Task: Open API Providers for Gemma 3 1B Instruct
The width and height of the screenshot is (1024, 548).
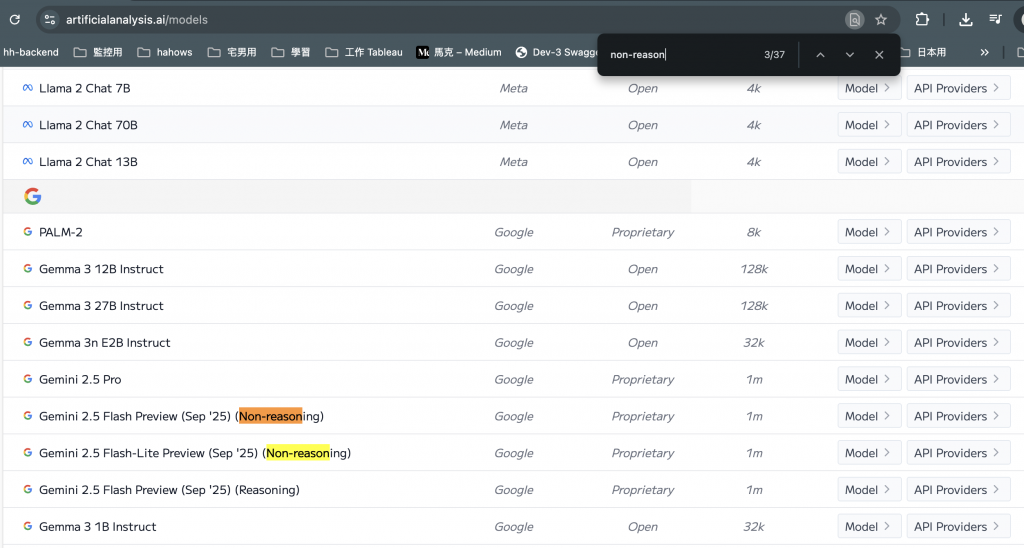Action: click(958, 526)
